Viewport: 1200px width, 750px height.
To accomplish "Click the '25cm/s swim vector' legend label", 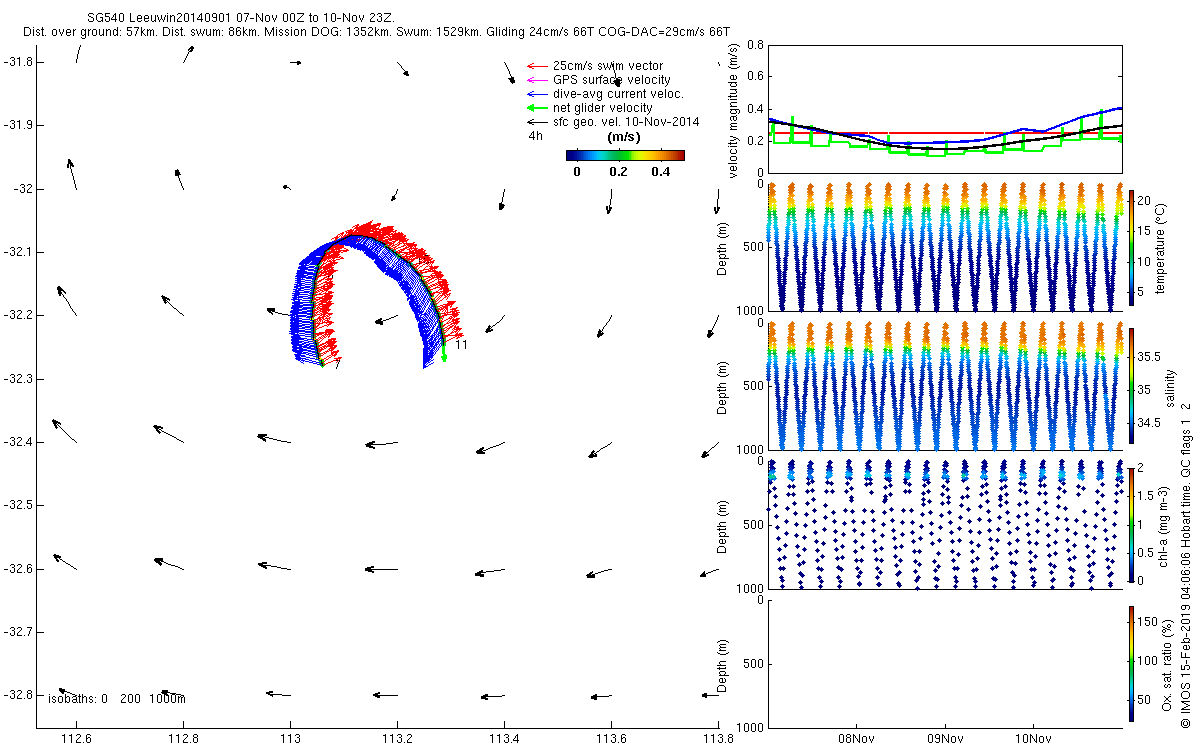I will 608,66.
